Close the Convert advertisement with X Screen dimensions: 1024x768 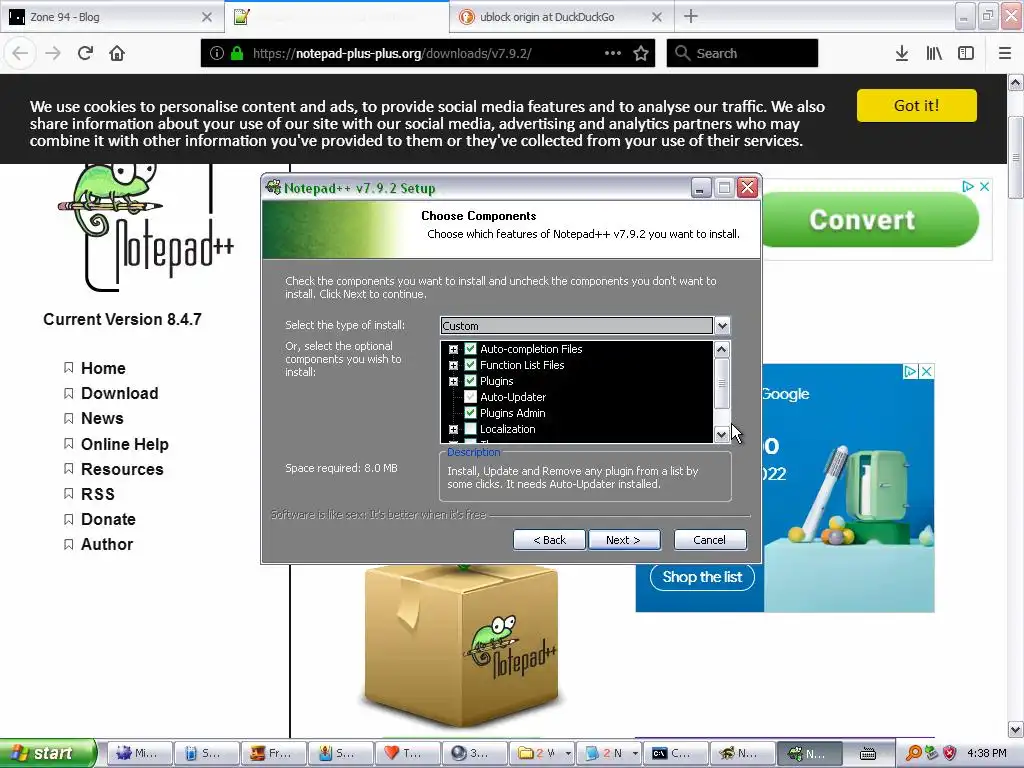(x=984, y=187)
